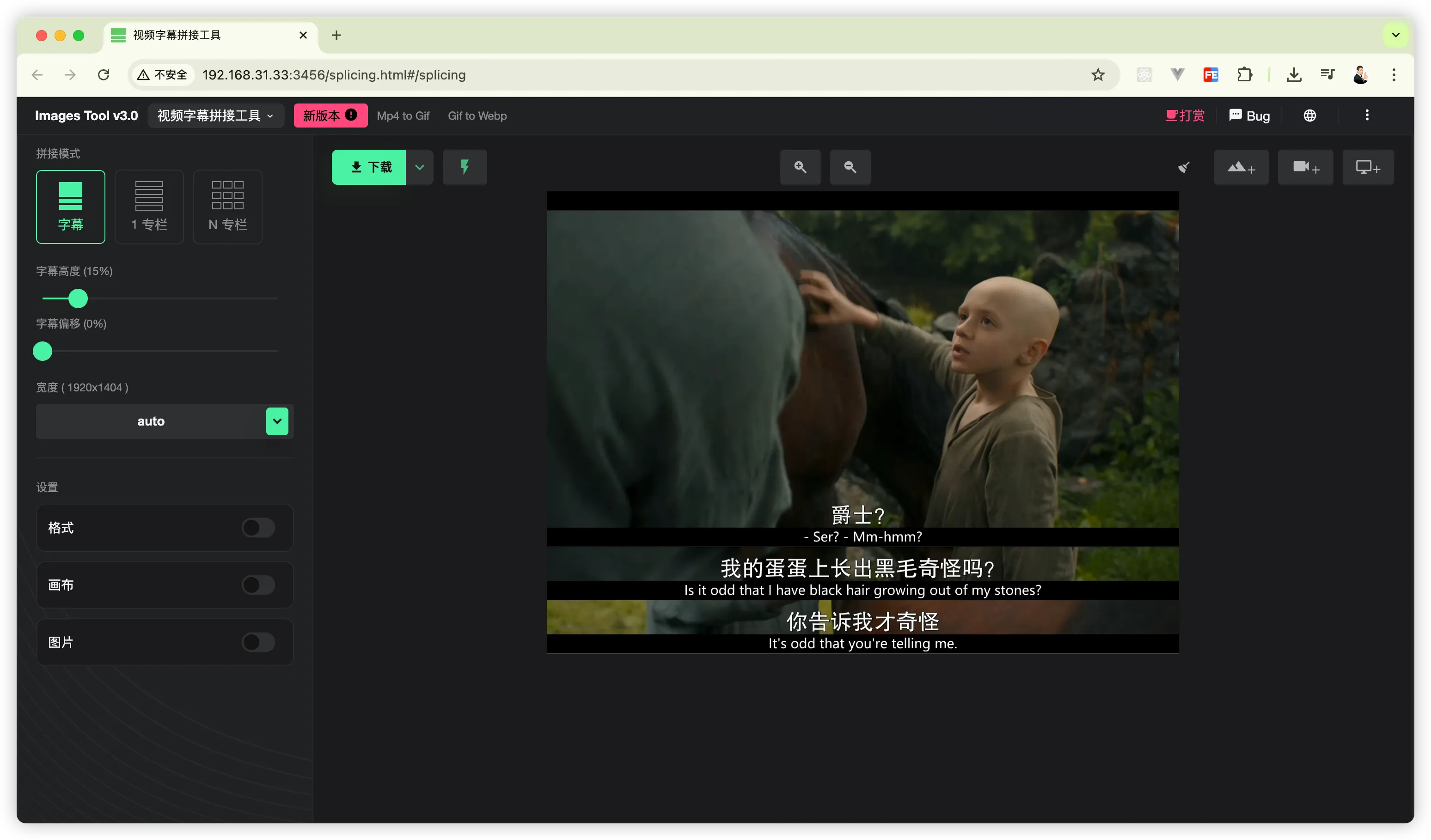Open the 视频字幕拼接工具 tool dropdown
Viewport: 1431px width, 840px height.
[216, 116]
